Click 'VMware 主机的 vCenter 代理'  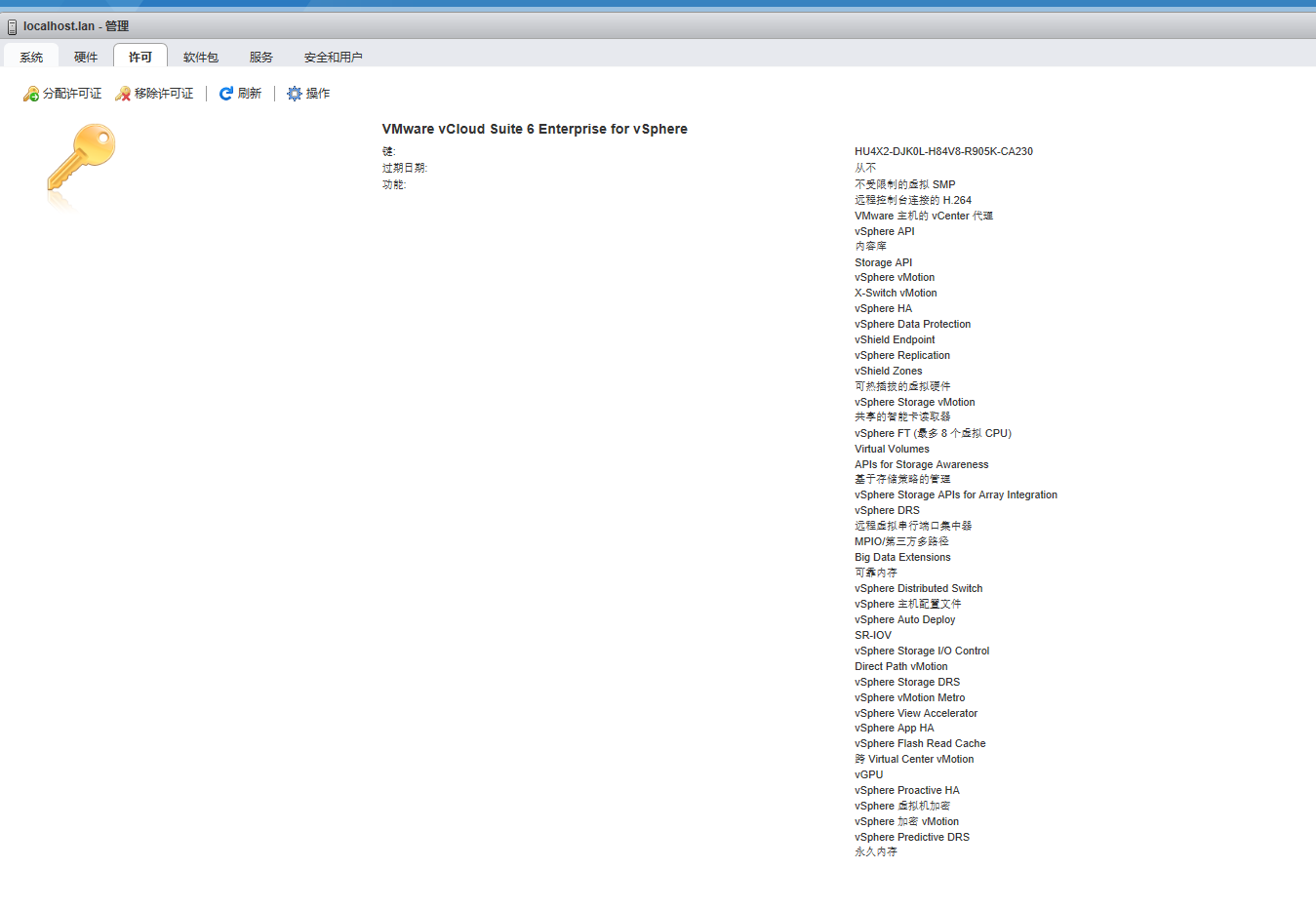[x=924, y=216]
